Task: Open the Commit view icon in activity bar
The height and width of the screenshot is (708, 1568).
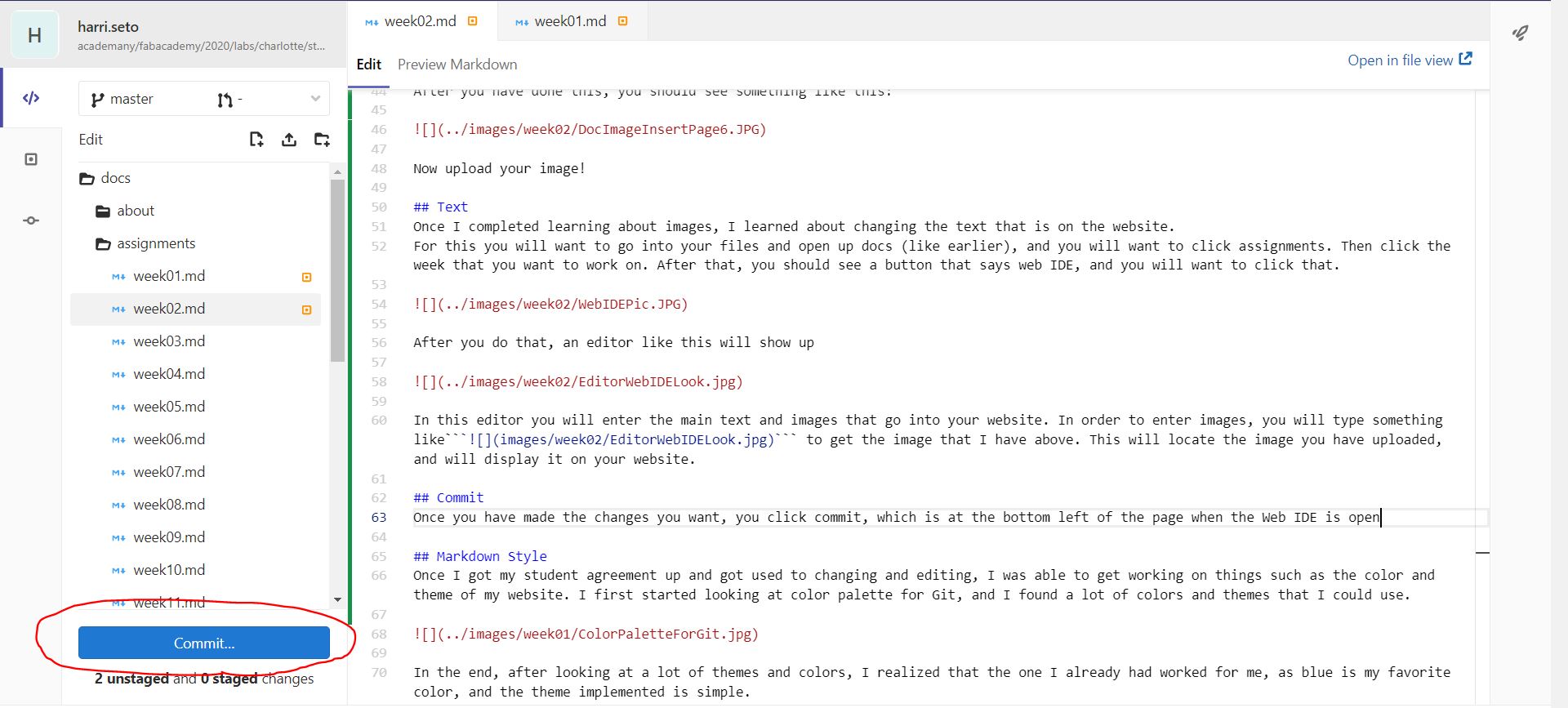Action: coord(31,220)
